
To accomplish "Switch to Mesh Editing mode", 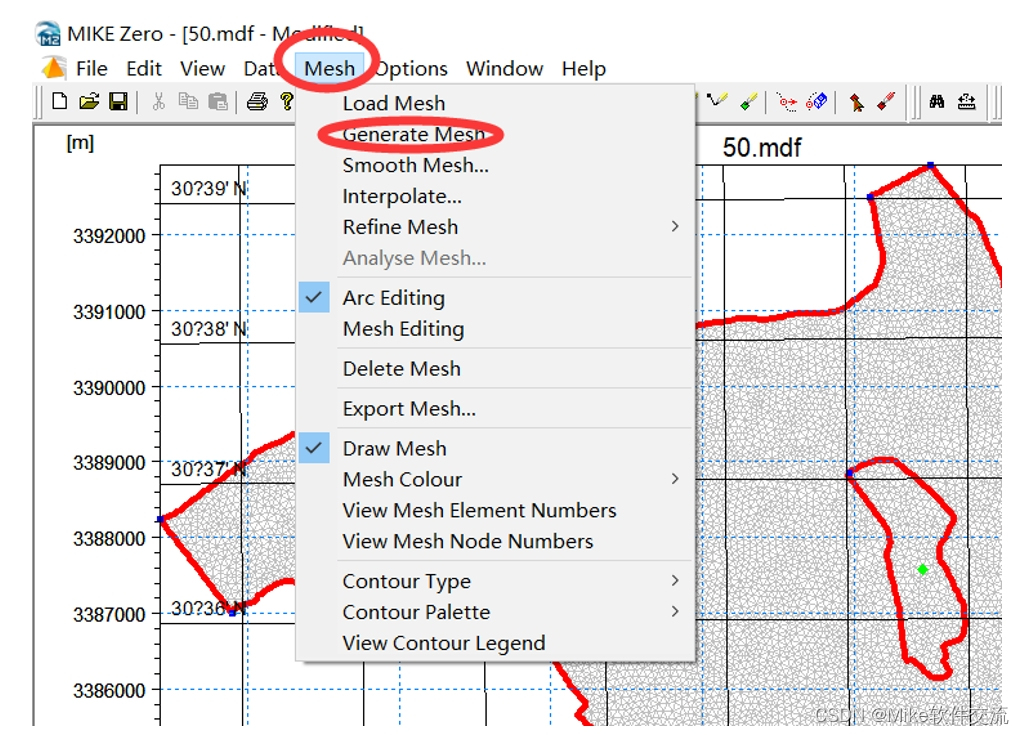I will [x=404, y=329].
